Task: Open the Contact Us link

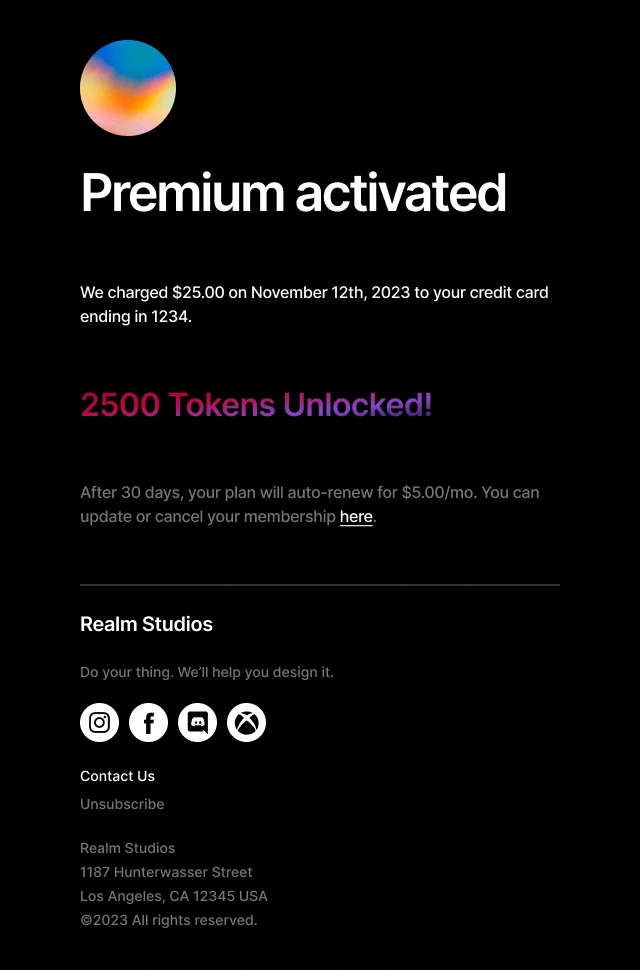Action: pyautogui.click(x=117, y=776)
